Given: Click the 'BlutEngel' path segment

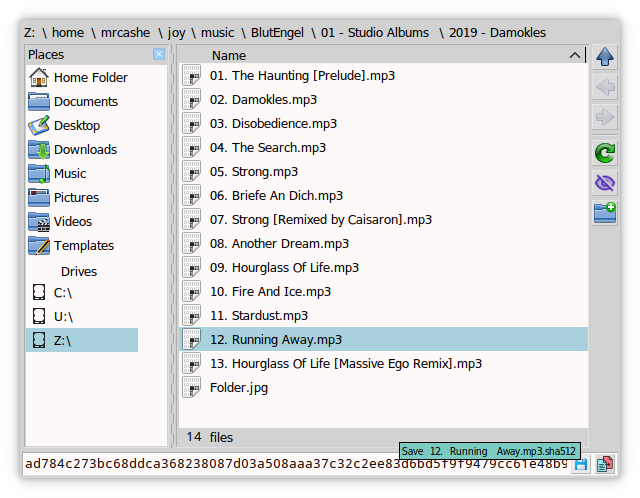Looking at the screenshot, I should [276, 32].
